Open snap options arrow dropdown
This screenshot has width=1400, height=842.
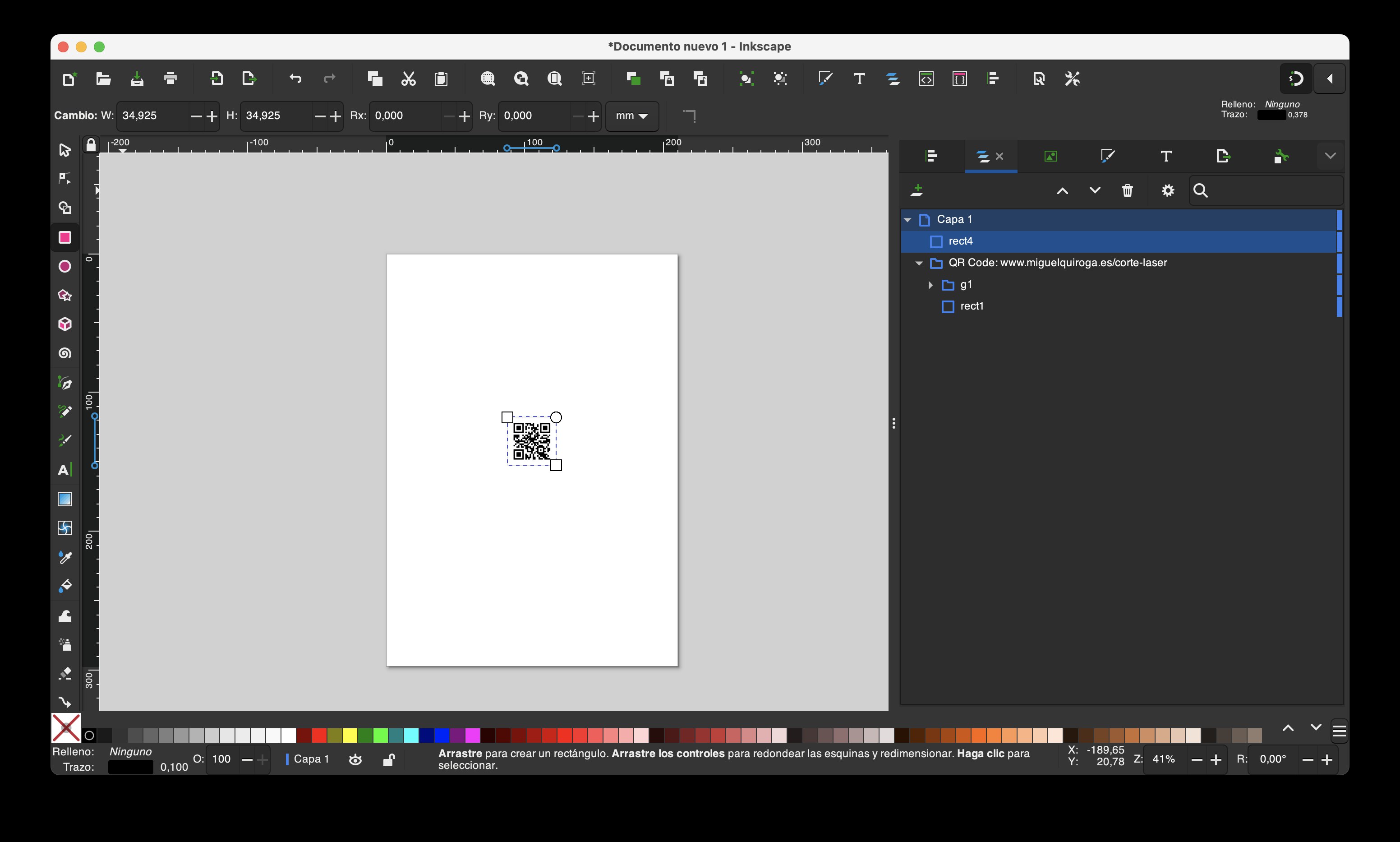tap(1330, 79)
